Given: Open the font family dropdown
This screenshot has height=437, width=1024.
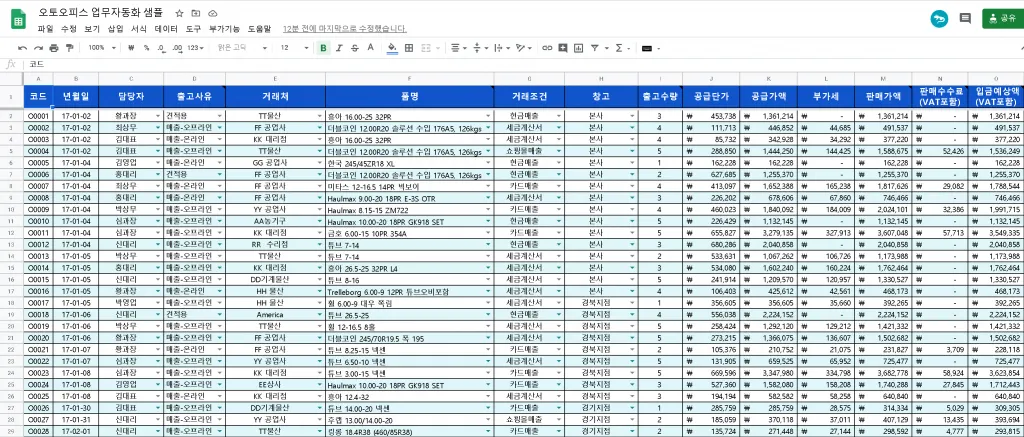Looking at the screenshot, I should (x=242, y=48).
